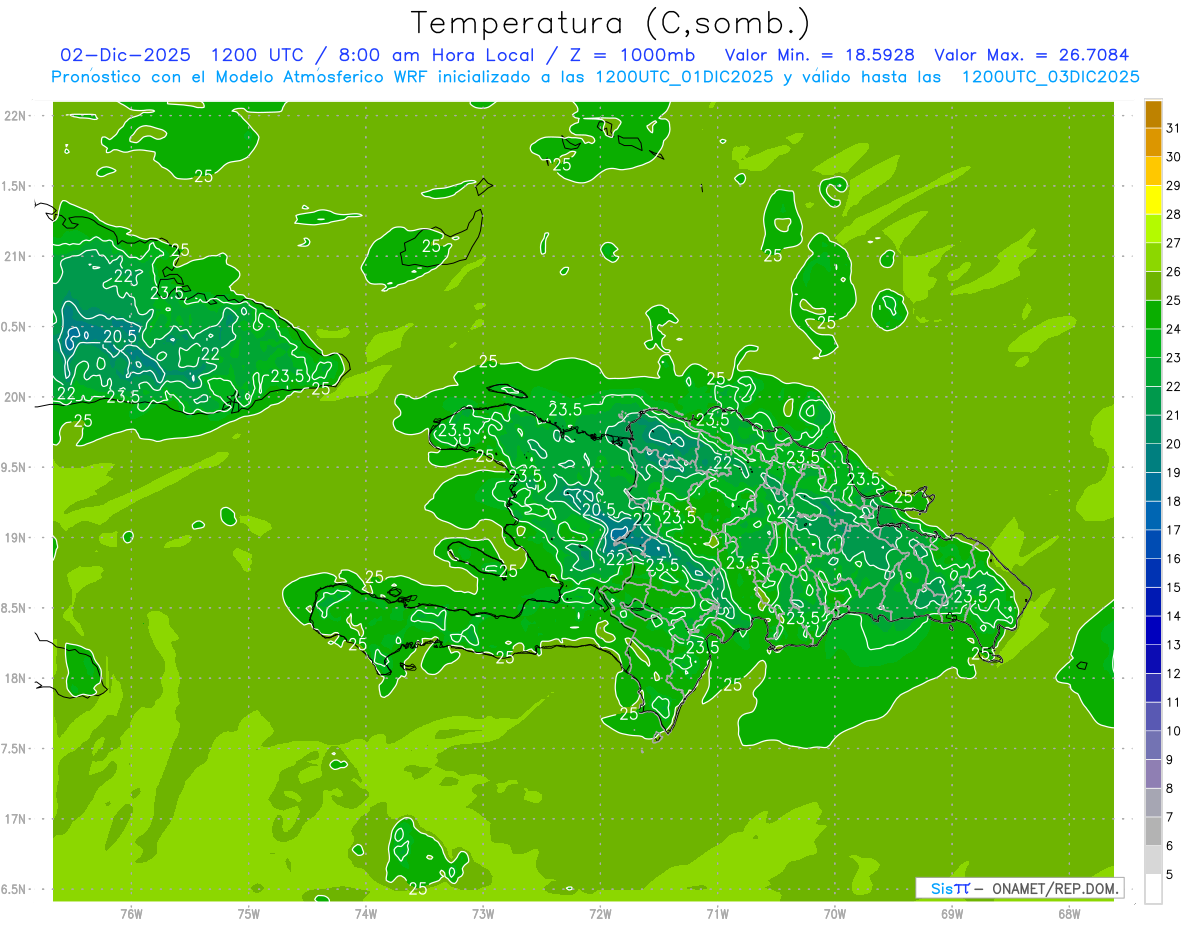1200x927 pixels.
Task: Click the '71W' longitude axis label
Action: (x=717, y=913)
